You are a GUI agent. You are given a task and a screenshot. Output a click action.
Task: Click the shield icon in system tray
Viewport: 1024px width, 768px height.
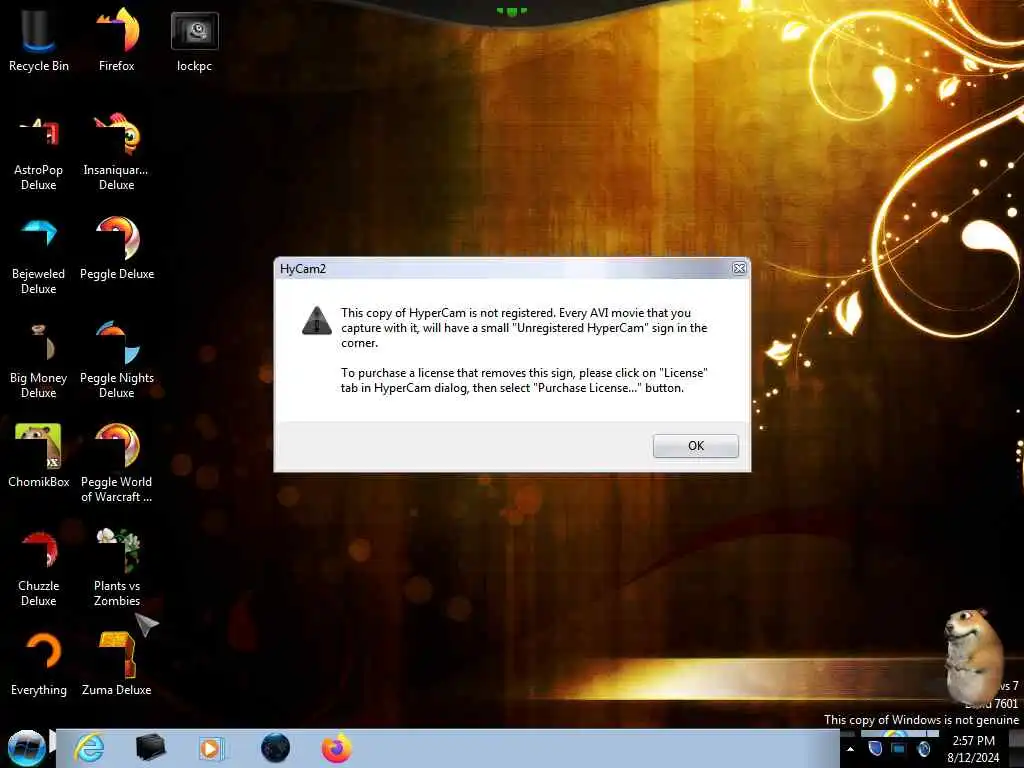[874, 748]
